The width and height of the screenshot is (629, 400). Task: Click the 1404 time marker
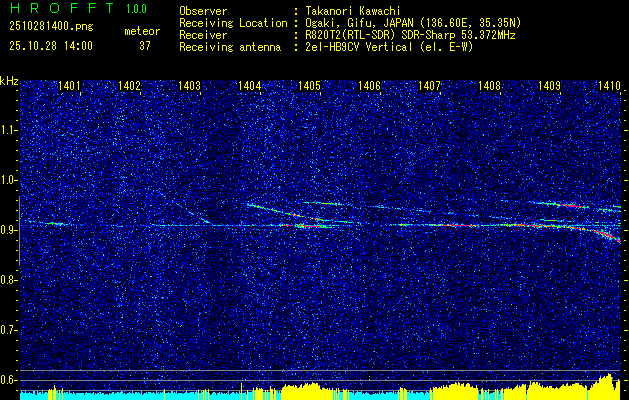tap(250, 85)
